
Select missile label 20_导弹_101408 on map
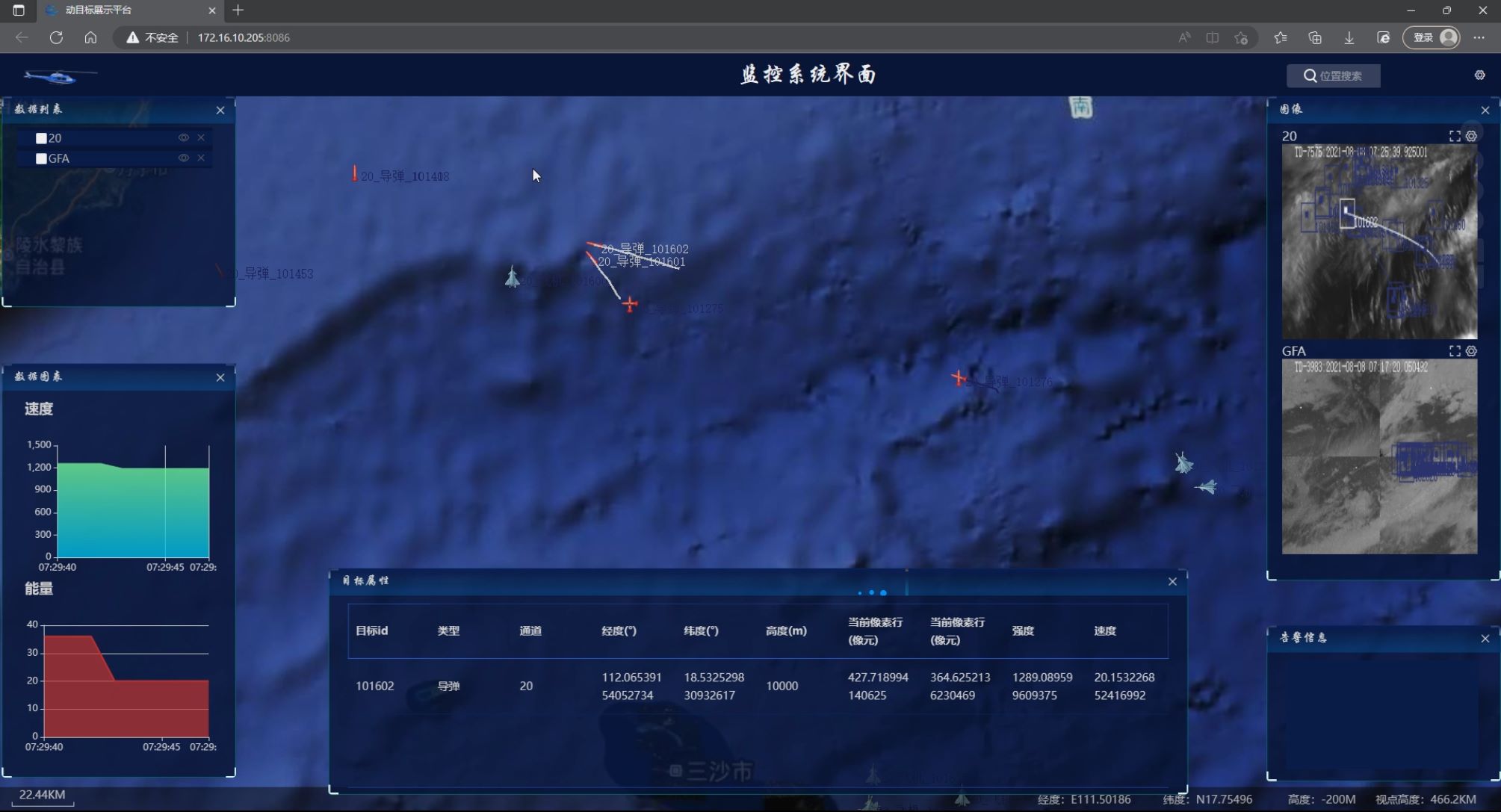tap(404, 176)
